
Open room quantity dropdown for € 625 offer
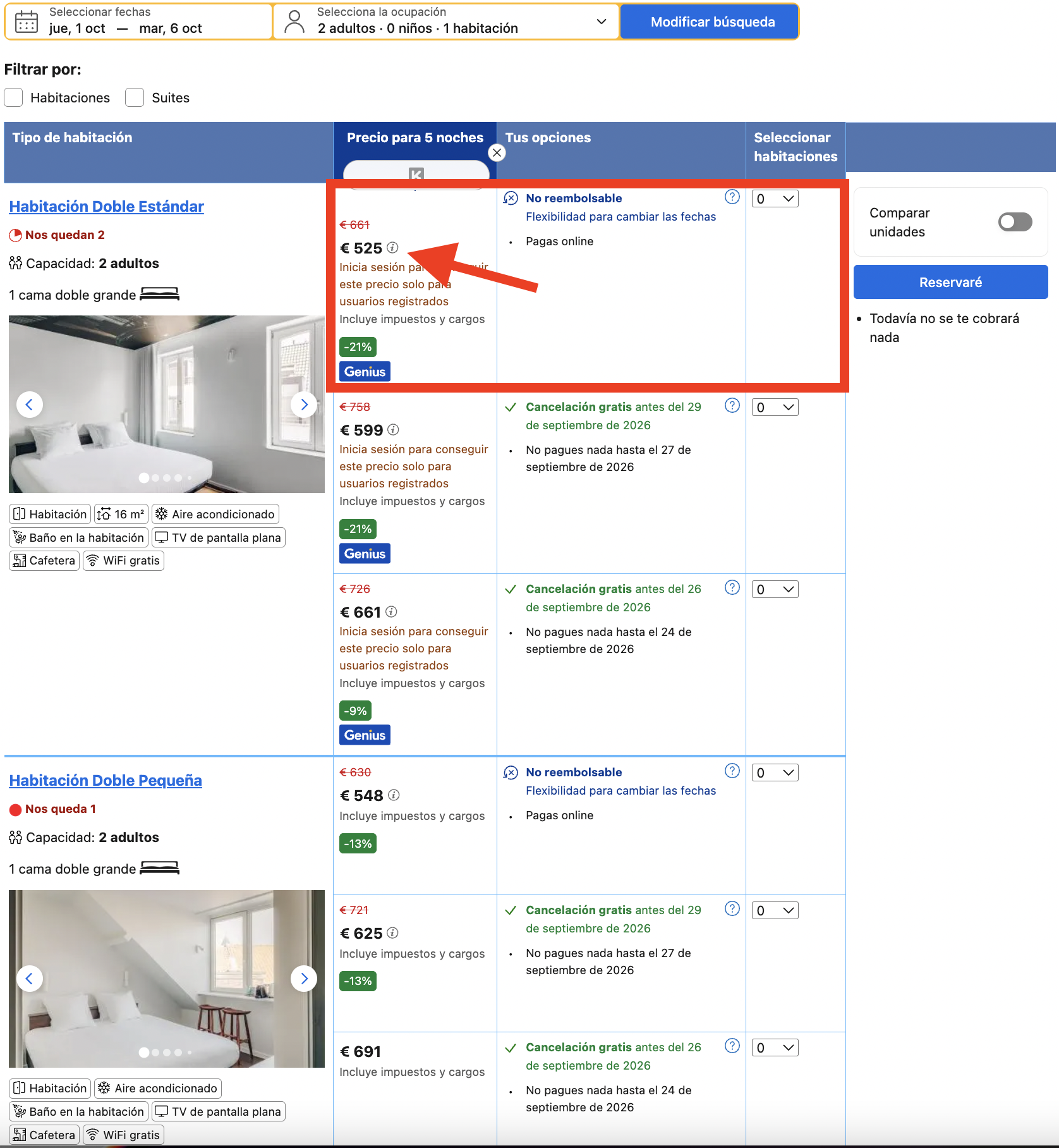(775, 910)
